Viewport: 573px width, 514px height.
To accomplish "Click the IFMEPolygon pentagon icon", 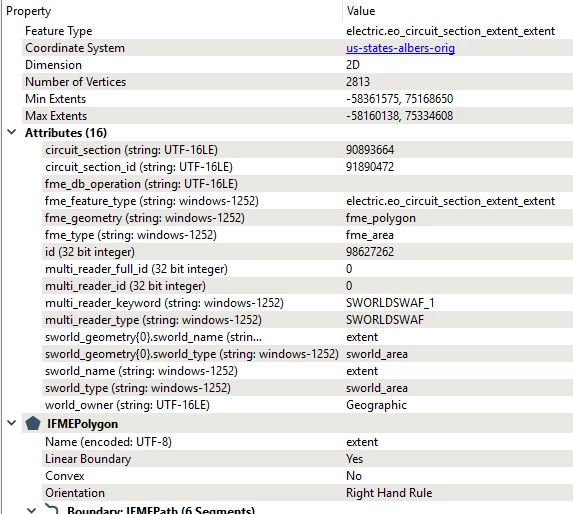I will [x=33, y=423].
